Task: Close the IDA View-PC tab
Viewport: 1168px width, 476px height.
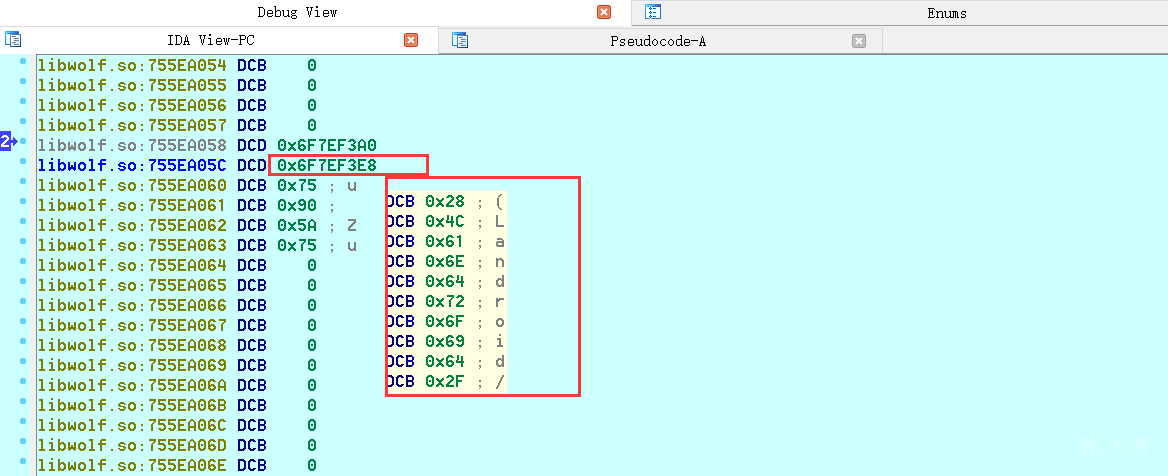Action: click(410, 40)
